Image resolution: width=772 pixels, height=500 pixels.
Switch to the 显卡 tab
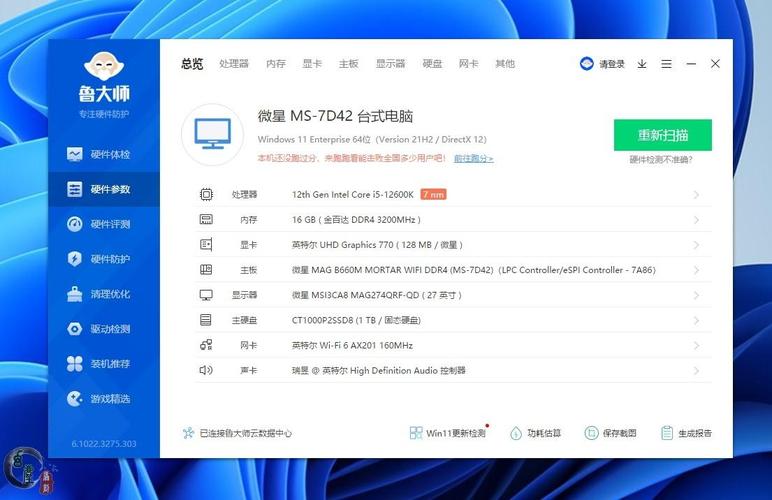tap(312, 63)
